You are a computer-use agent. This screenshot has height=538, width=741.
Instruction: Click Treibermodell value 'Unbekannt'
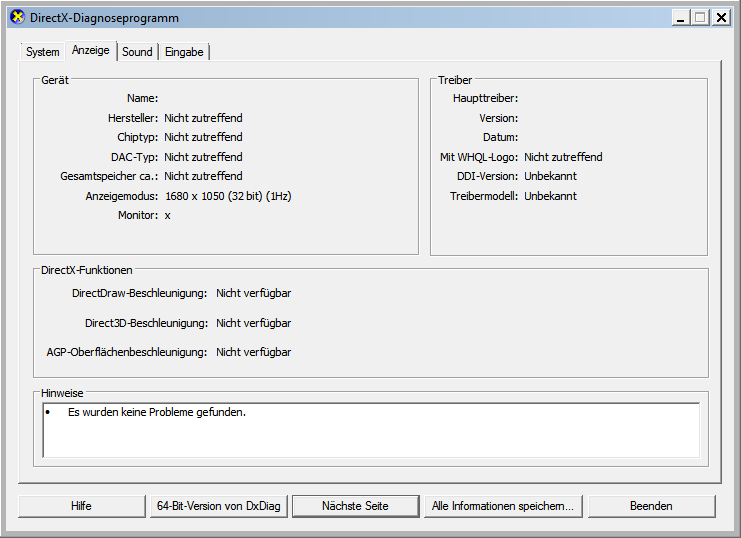(551, 196)
